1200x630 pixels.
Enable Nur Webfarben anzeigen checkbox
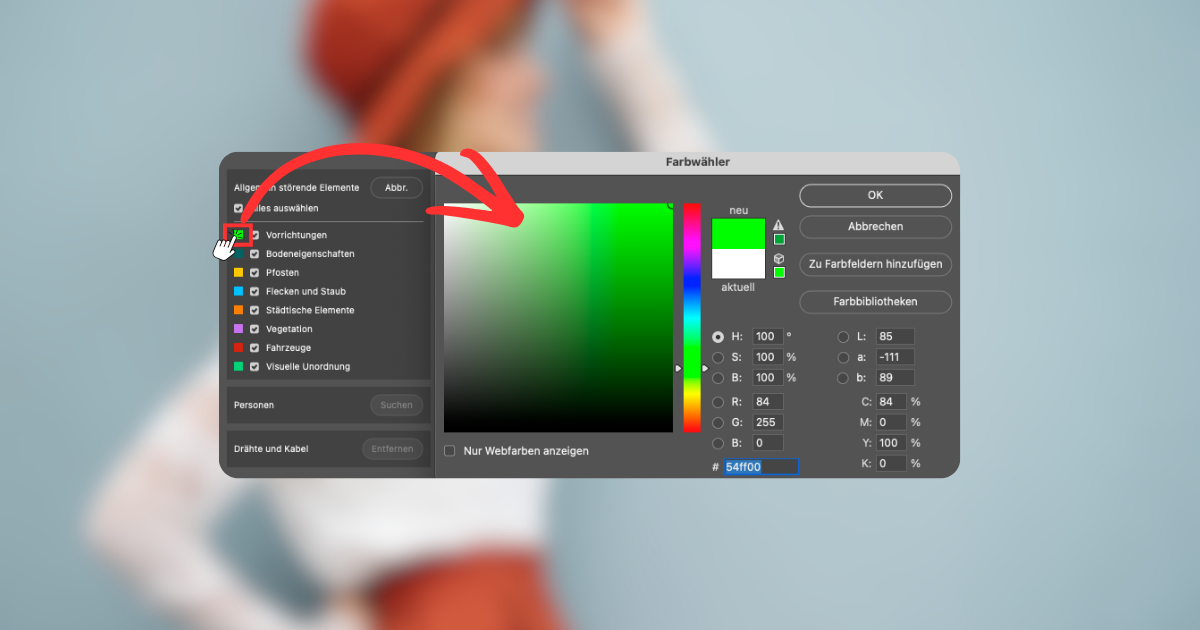(x=450, y=451)
